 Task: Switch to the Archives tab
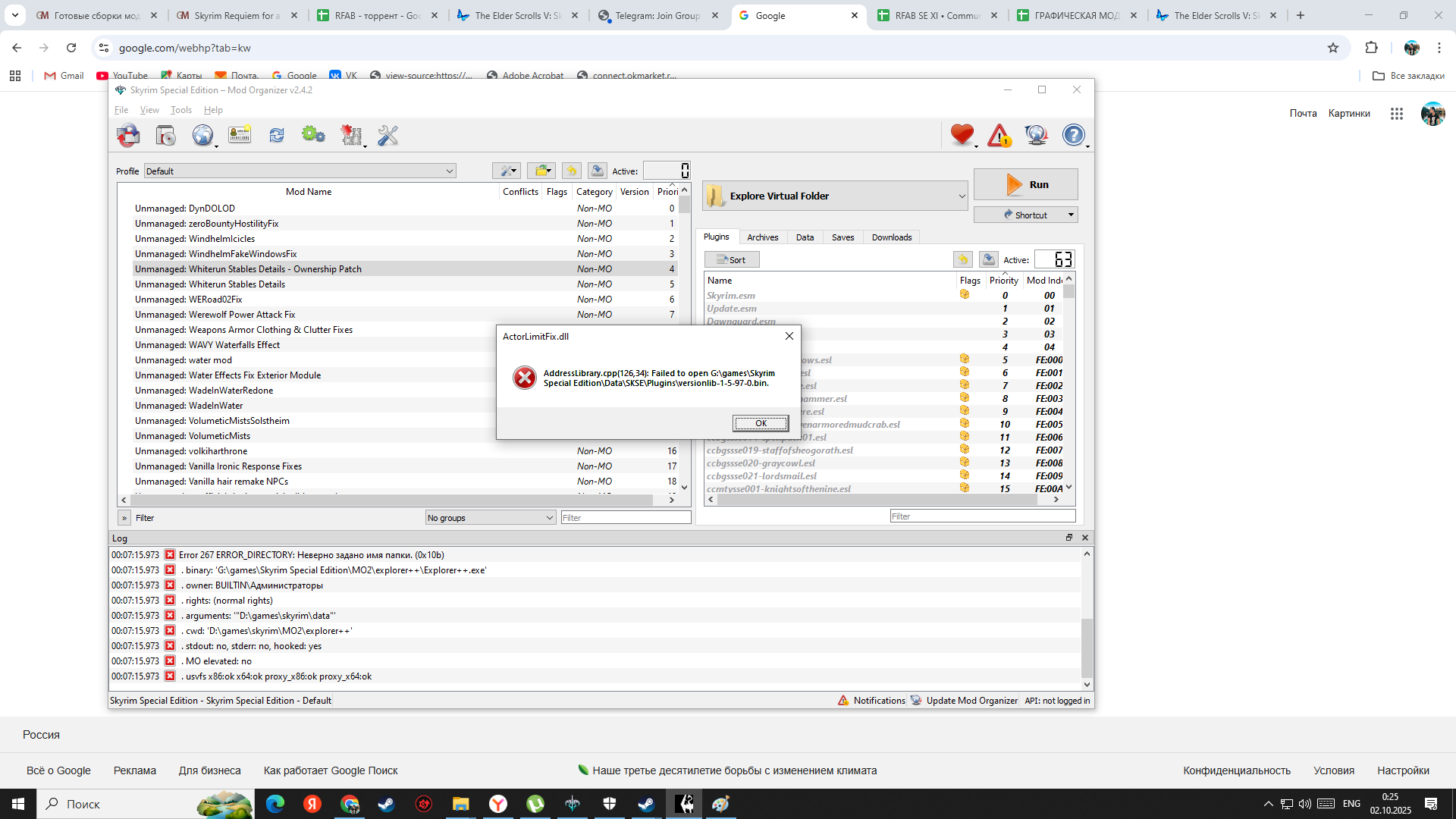762,237
